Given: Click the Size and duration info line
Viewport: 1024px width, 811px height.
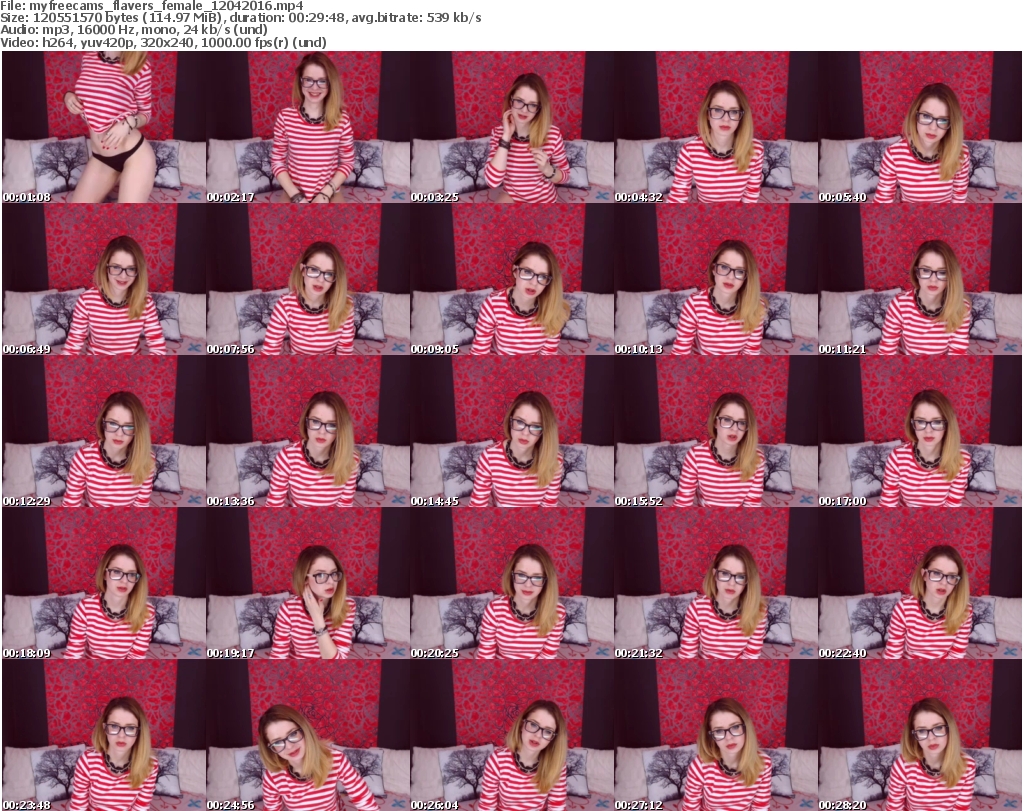Looking at the screenshot, I should [242, 18].
